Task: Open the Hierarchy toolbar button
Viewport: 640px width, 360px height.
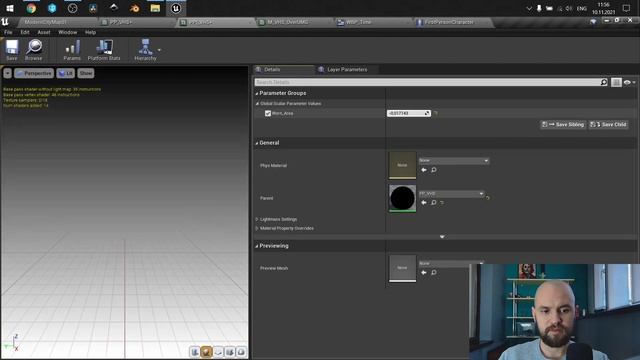Action: (145, 50)
